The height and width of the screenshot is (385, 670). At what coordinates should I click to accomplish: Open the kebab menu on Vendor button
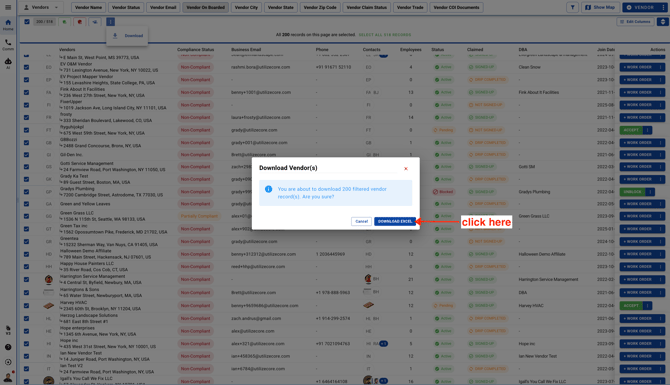(663, 7)
